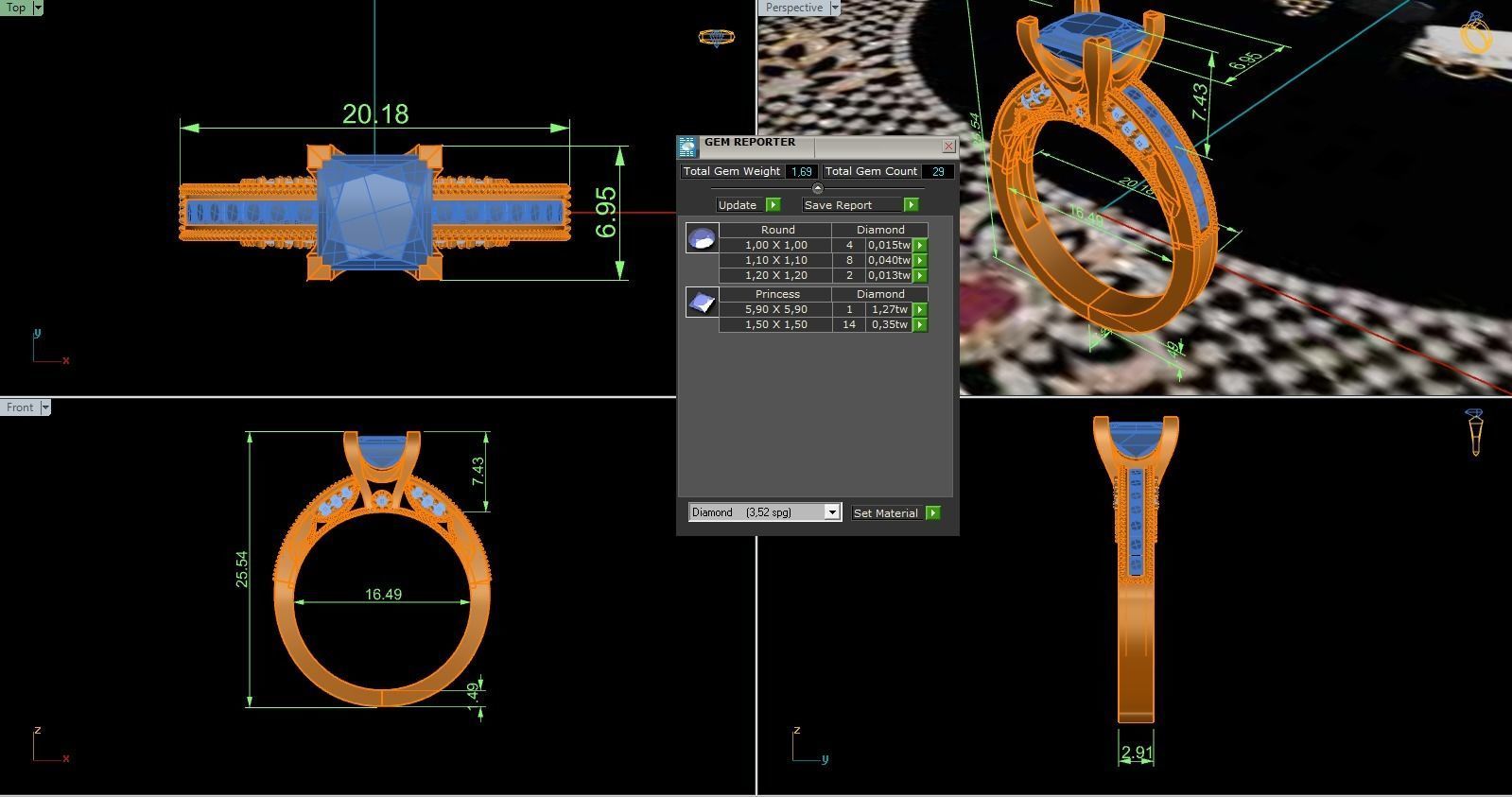Click green arrow for 1,10 X 1,10 row
Viewport: 1512px width, 797px height.
[x=920, y=260]
